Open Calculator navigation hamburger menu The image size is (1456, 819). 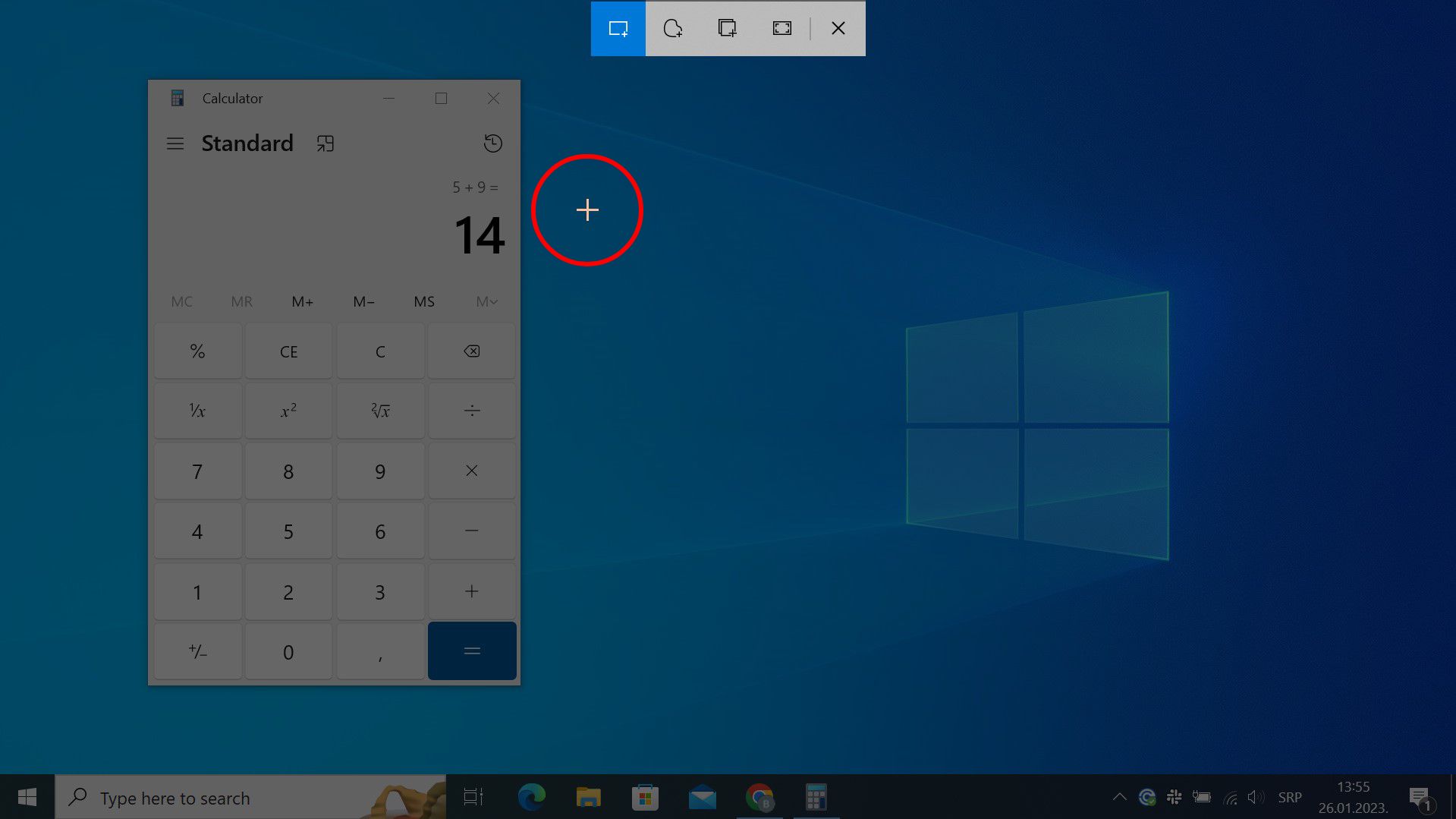coord(175,143)
